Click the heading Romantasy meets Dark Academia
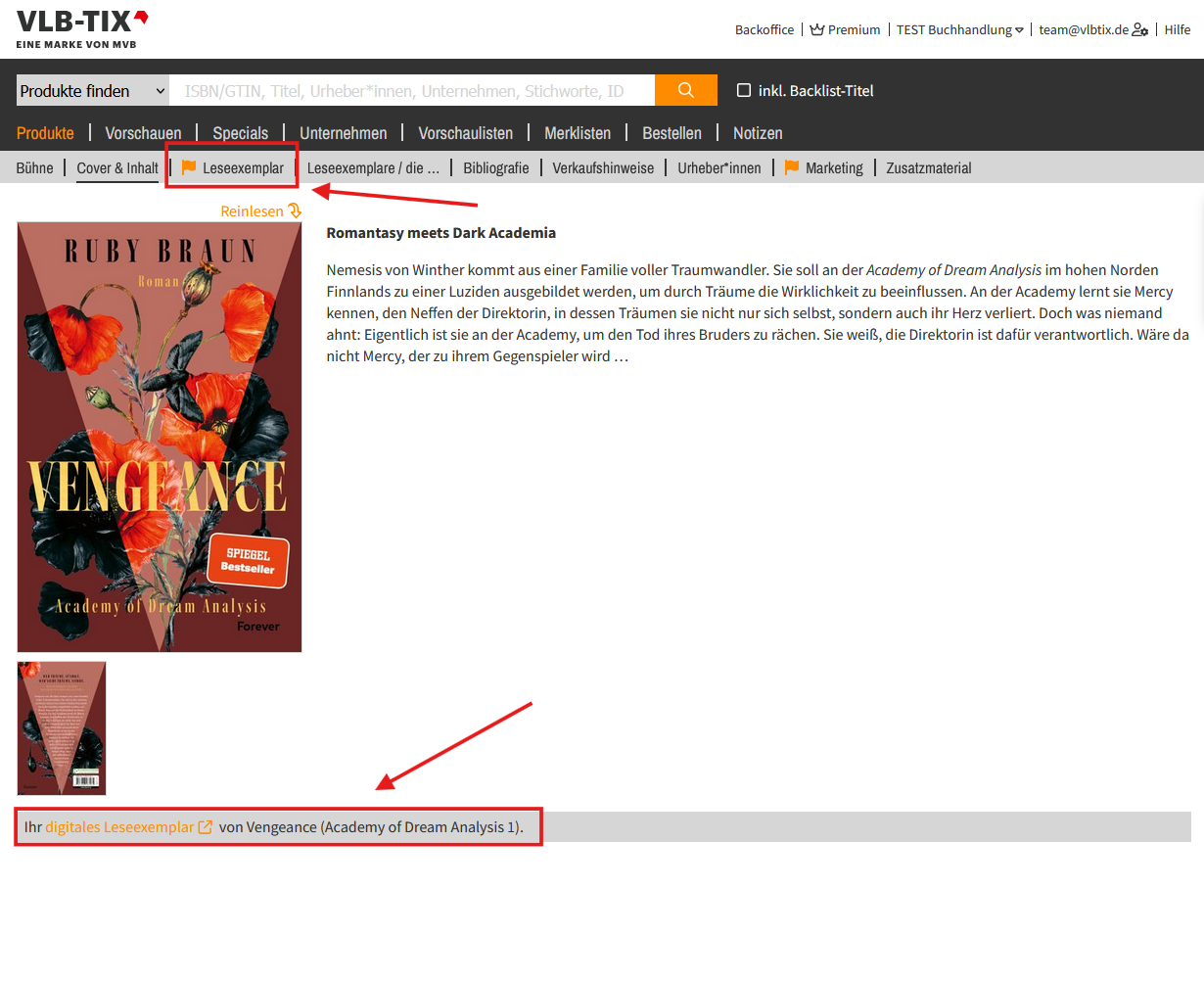 pos(441,233)
